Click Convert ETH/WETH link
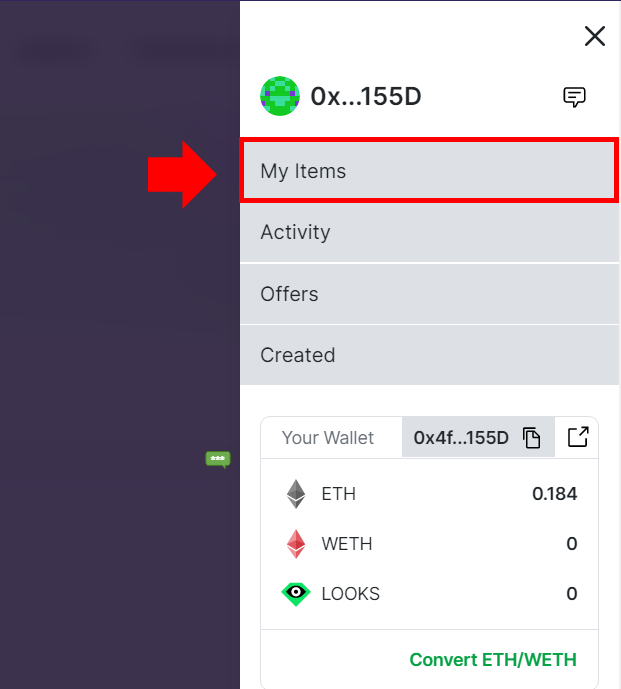 pos(493,660)
